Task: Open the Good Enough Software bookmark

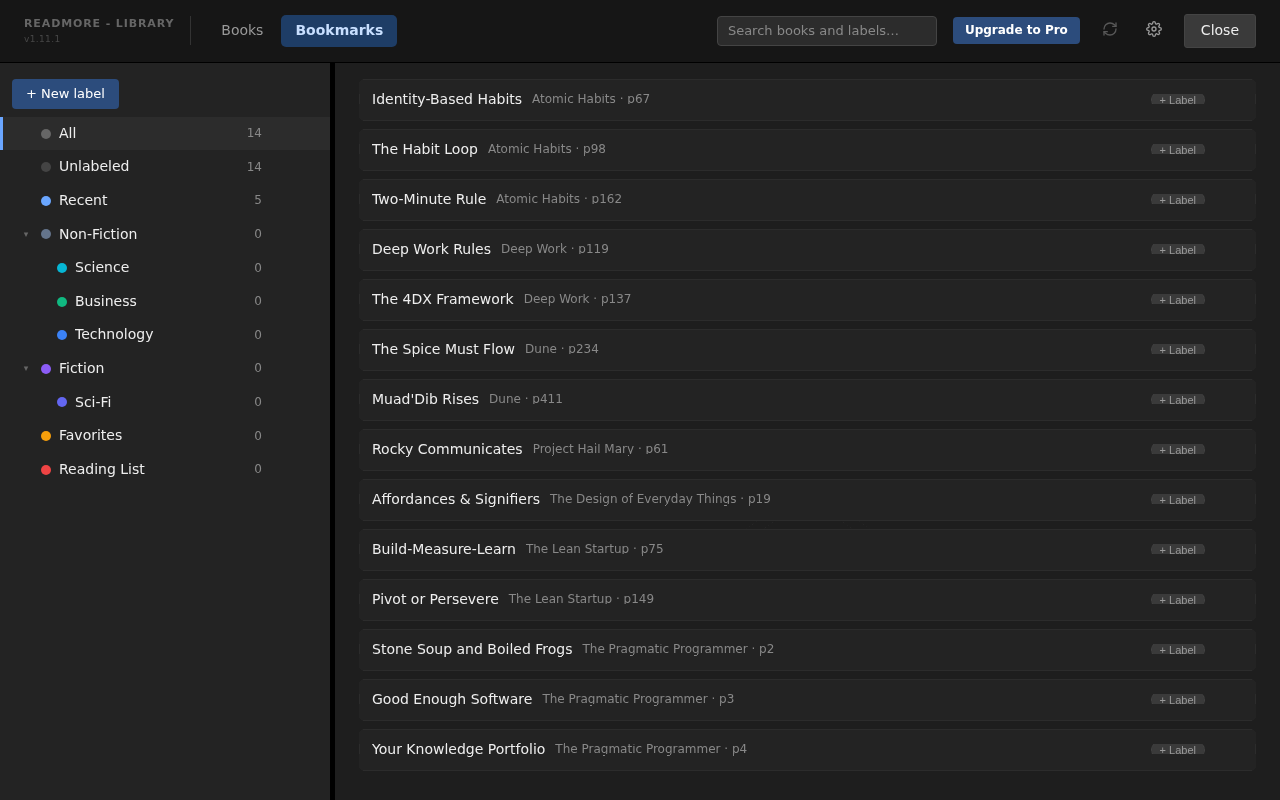Action: click(x=807, y=700)
